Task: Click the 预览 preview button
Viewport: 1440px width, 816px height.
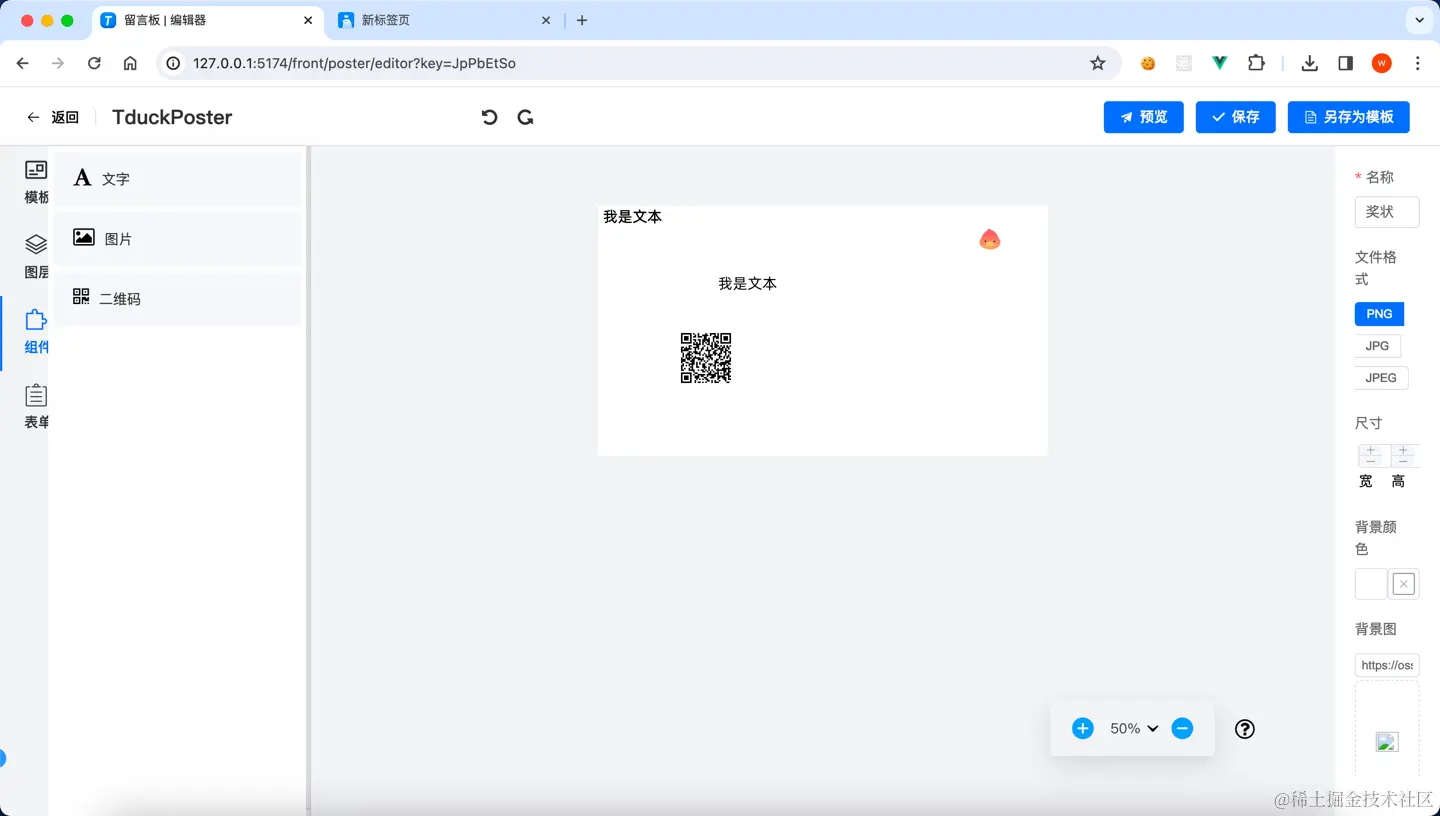Action: tap(1143, 117)
